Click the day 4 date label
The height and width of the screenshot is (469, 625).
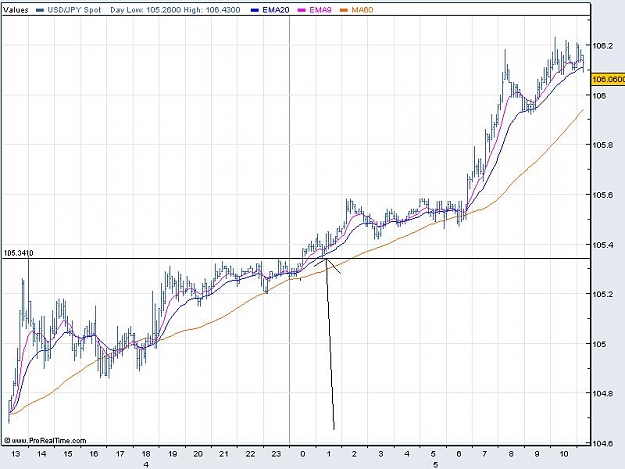[x=146, y=465]
